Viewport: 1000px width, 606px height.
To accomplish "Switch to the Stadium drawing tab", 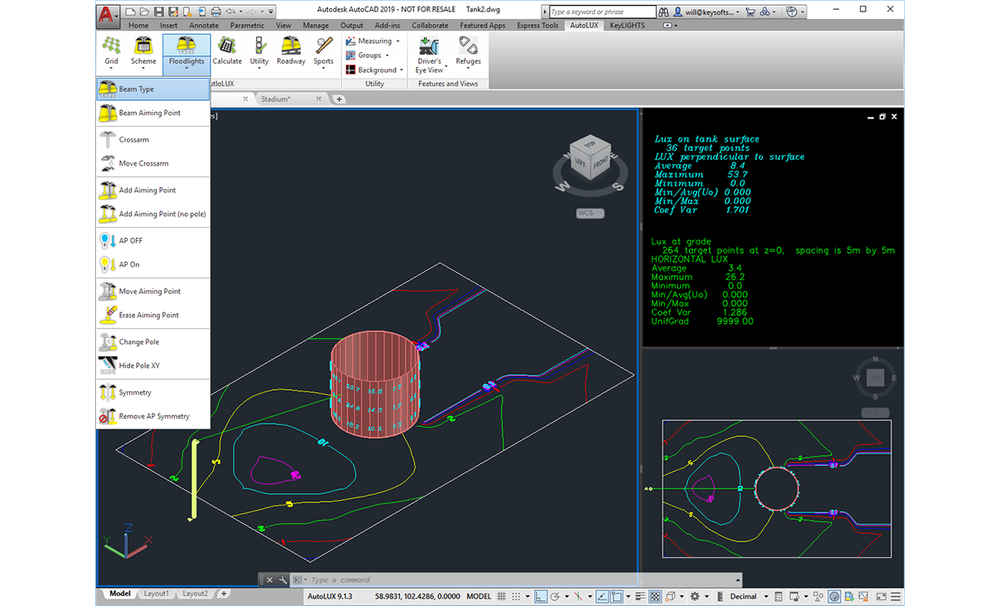I will pyautogui.click(x=276, y=100).
